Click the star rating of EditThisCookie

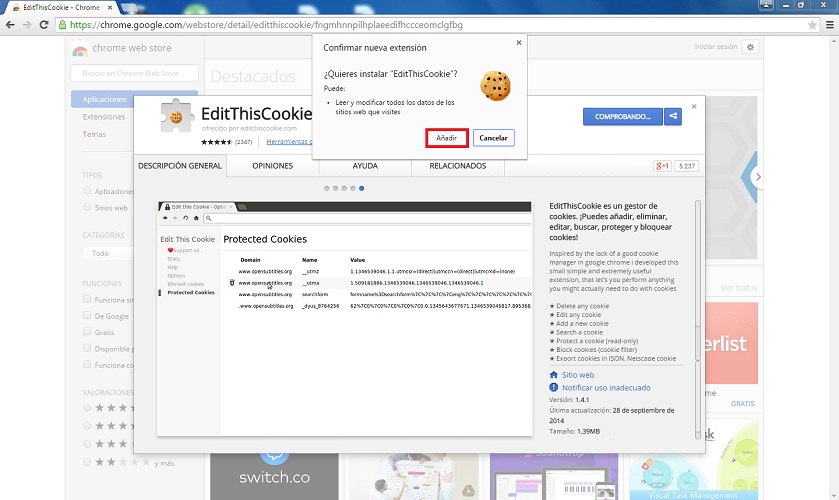click(x=217, y=142)
